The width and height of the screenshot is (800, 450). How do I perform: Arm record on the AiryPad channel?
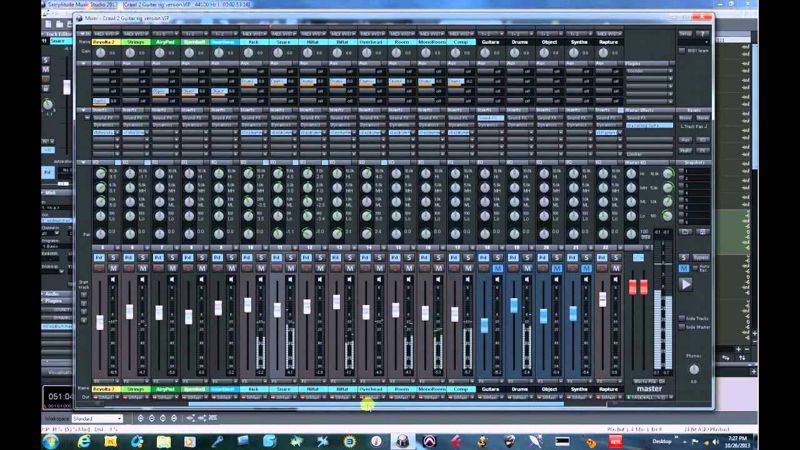click(158, 268)
